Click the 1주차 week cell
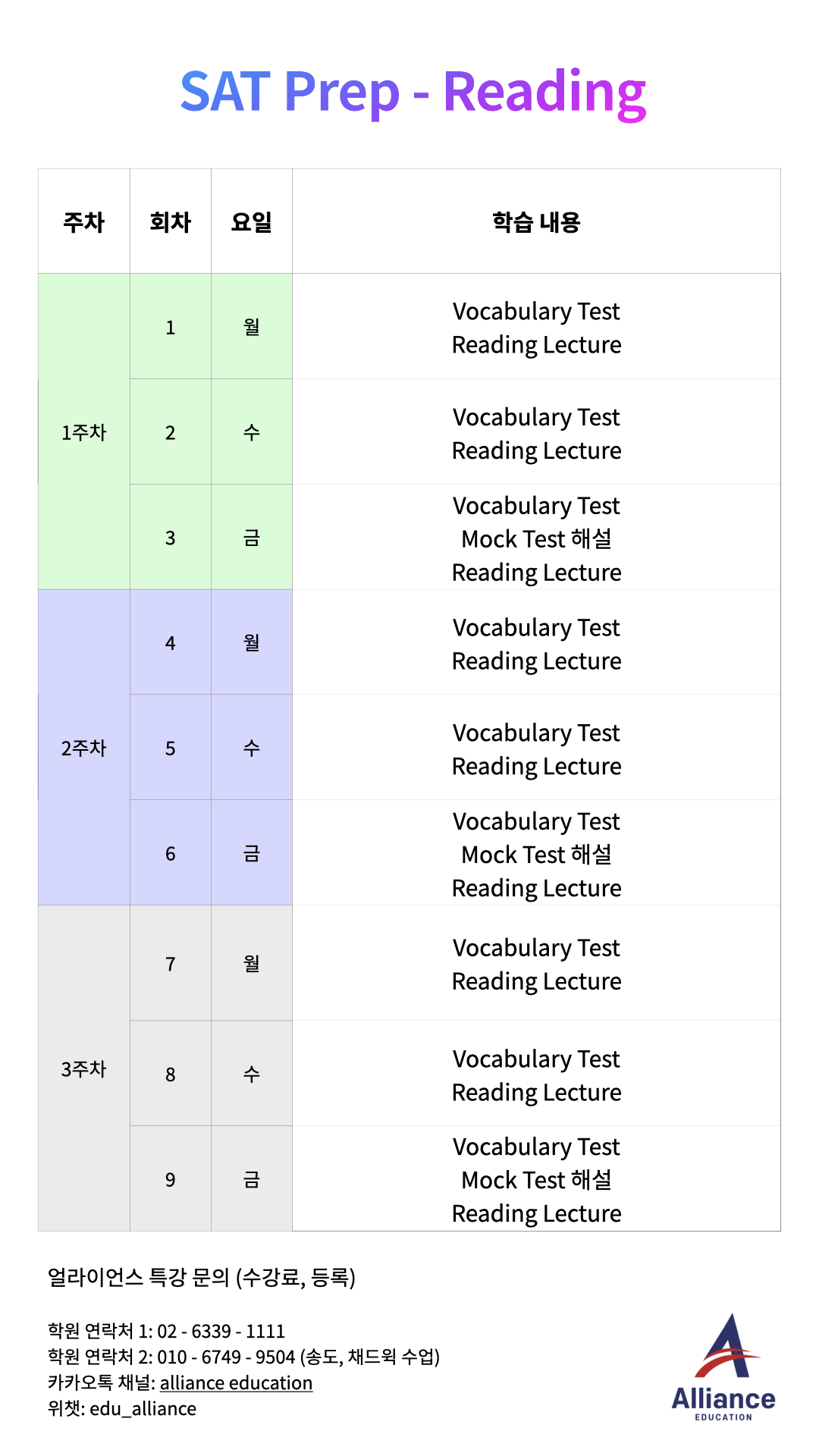This screenshot has width=819, height=1456. [83, 432]
